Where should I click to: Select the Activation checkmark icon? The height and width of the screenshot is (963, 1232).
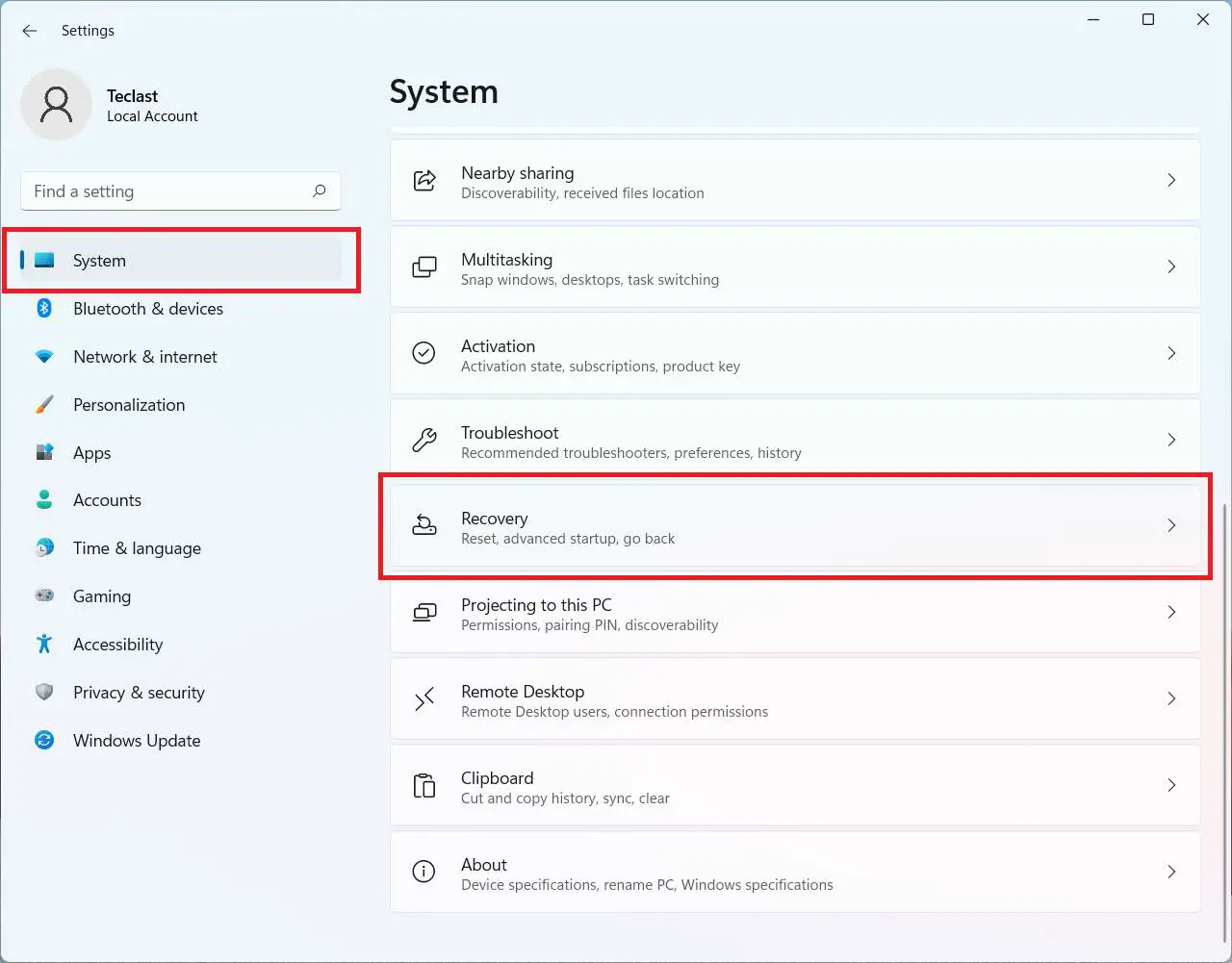[424, 353]
